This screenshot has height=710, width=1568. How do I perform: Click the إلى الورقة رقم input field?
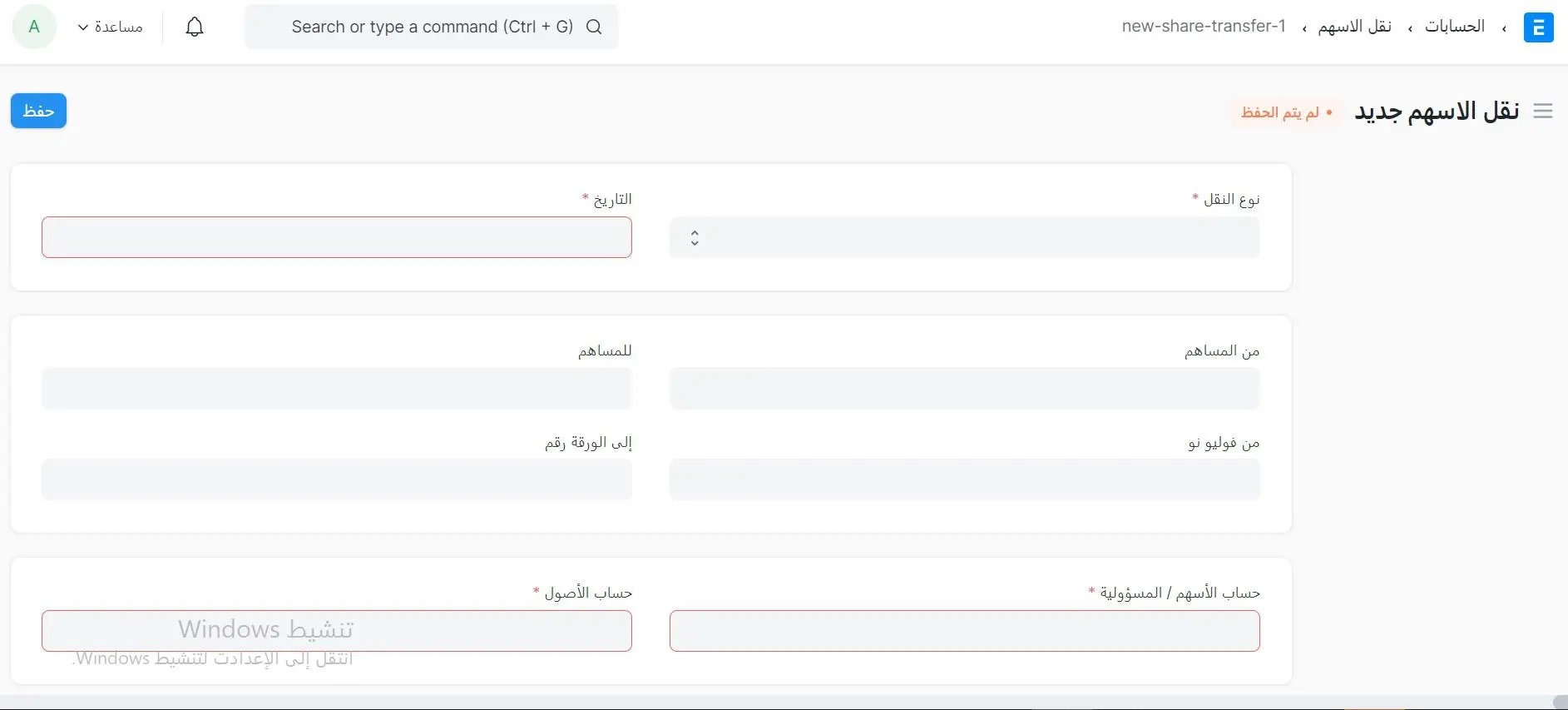[x=337, y=479]
